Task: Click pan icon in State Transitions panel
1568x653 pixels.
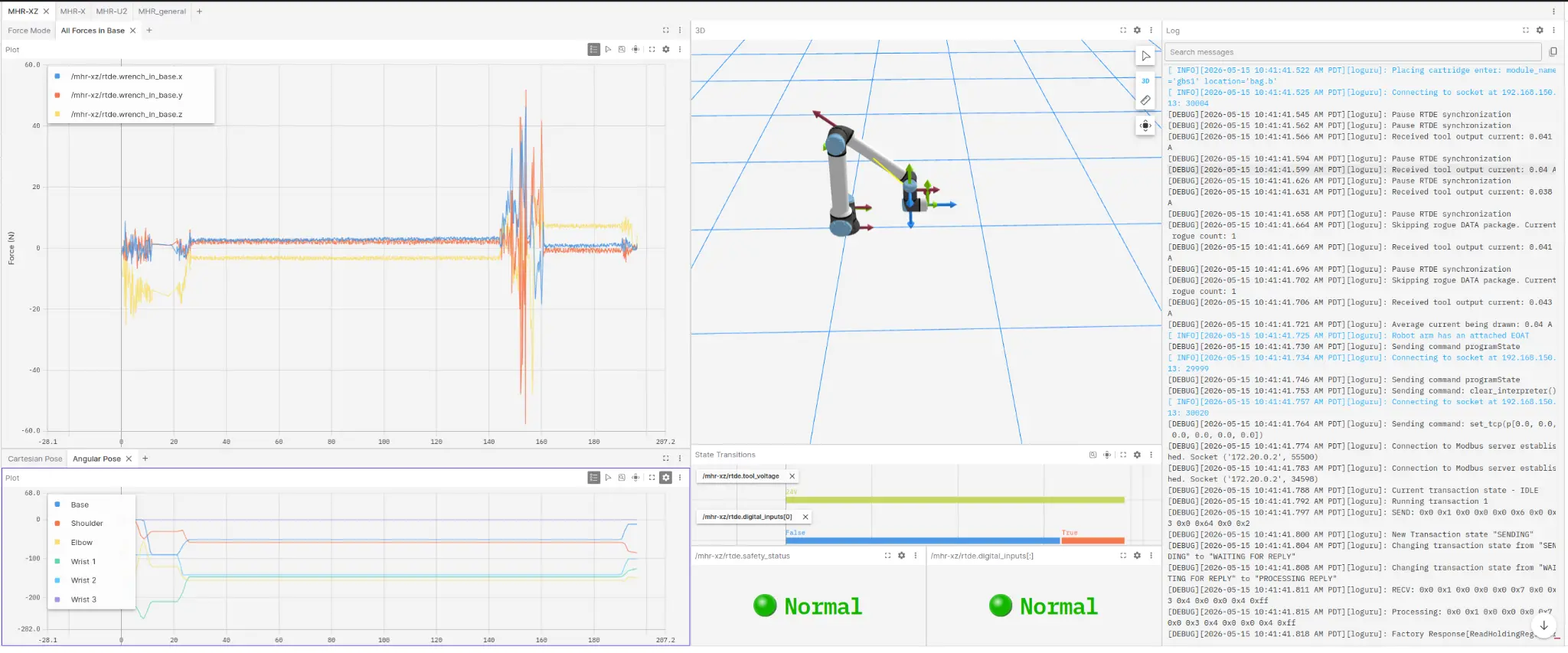Action: (x=1107, y=455)
